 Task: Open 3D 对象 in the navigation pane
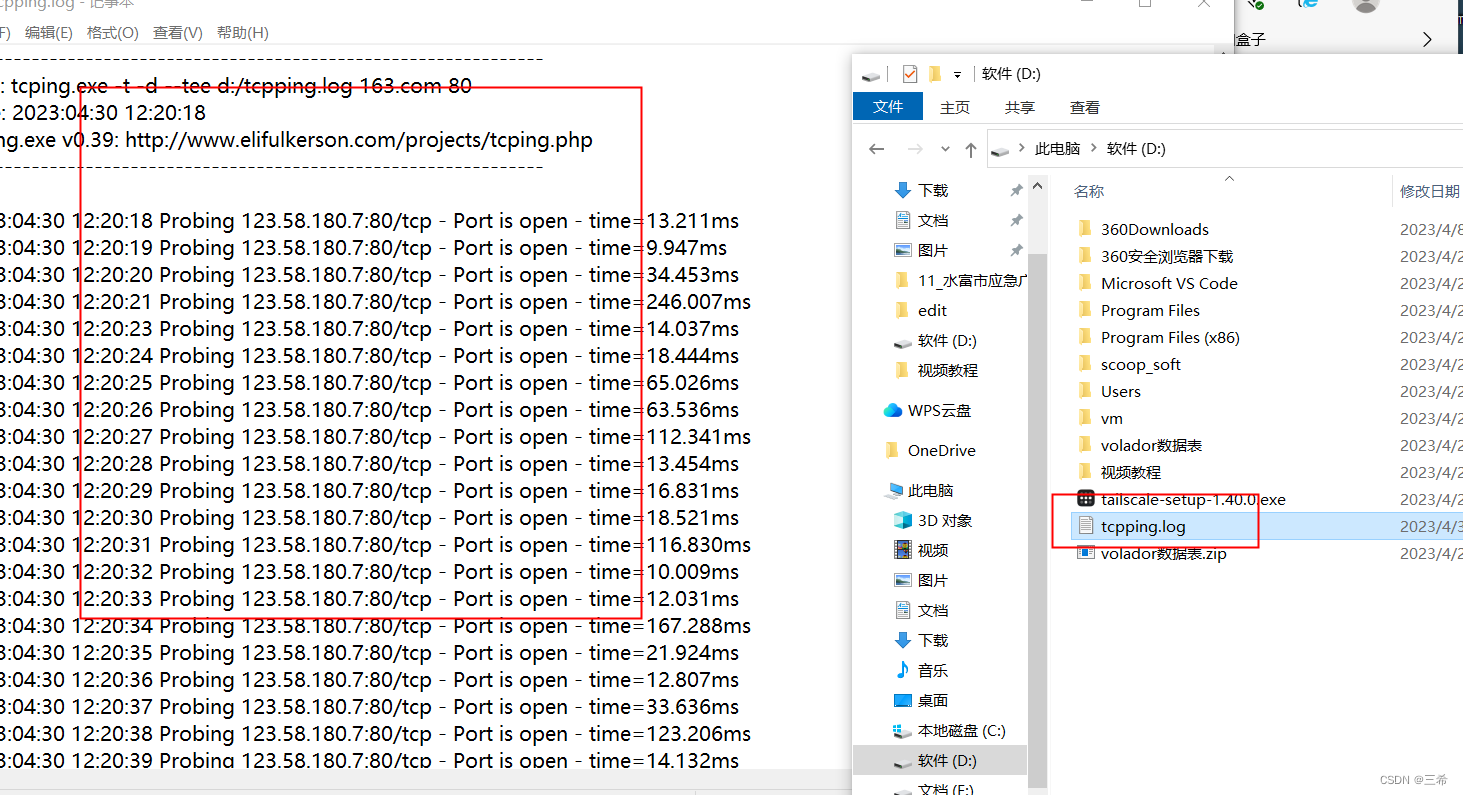944,520
